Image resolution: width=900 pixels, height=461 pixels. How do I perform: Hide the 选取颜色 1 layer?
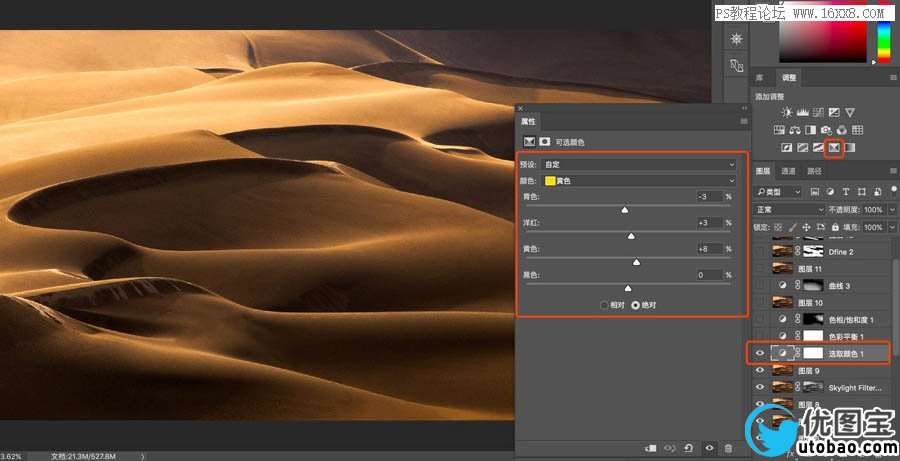point(759,353)
